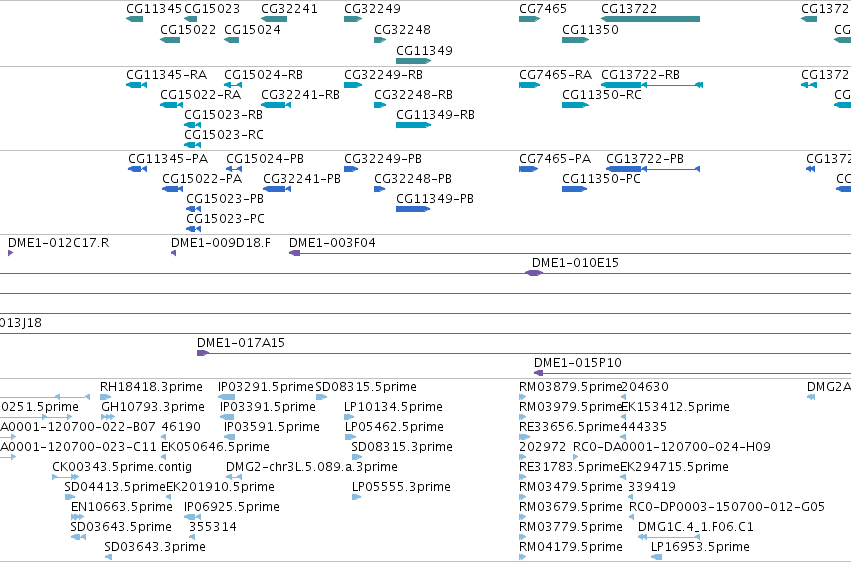This screenshot has width=851, height=562.
Task: Click protein CG15023-PB
Action: (x=225, y=199)
